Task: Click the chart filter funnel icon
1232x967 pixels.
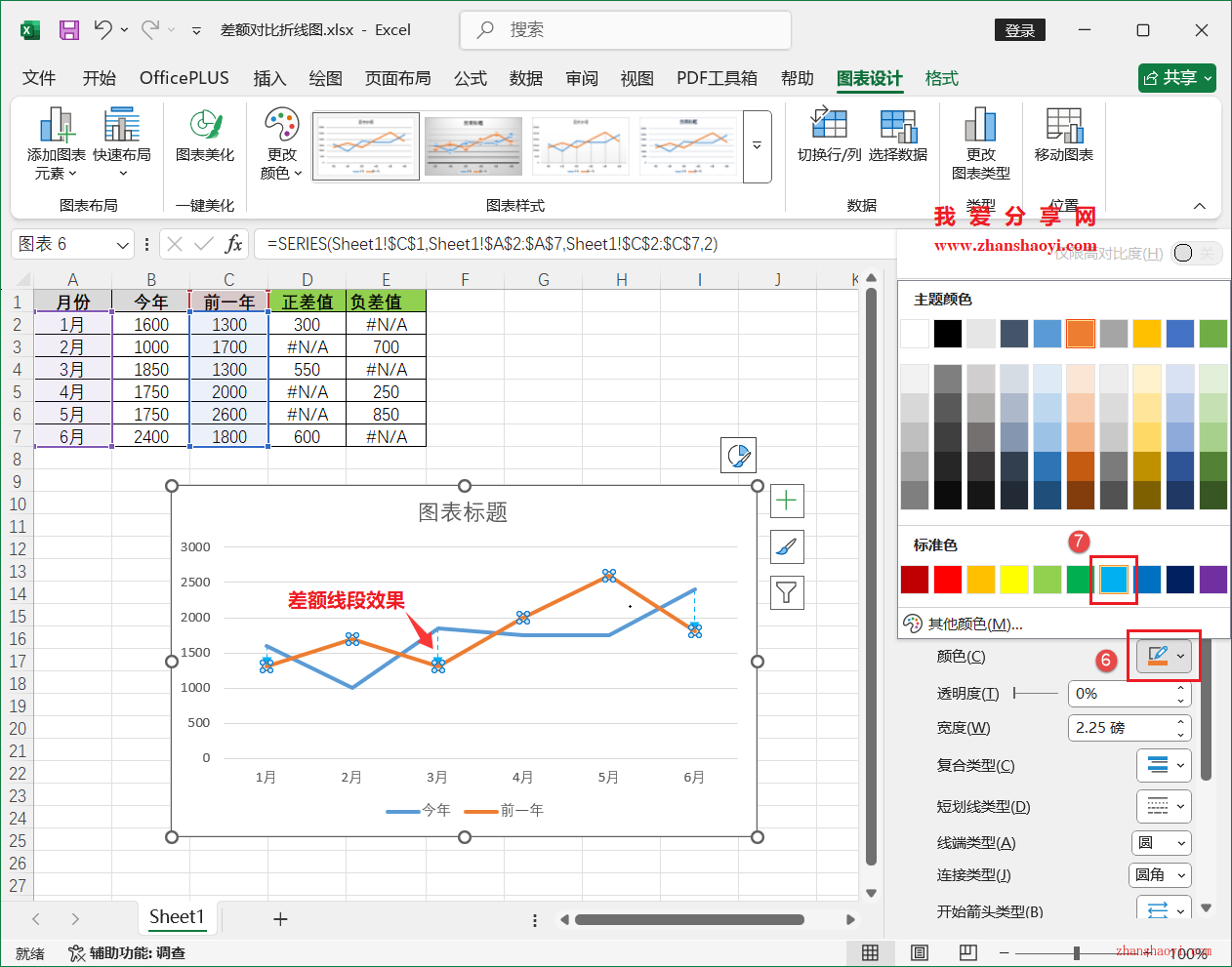Action: 786,592
